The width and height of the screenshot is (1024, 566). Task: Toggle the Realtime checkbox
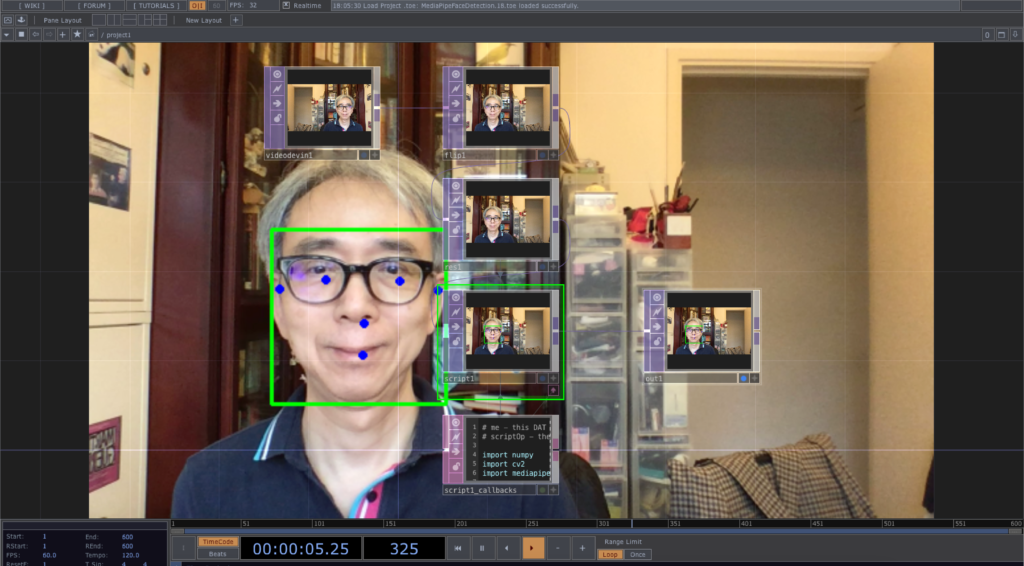(286, 5)
